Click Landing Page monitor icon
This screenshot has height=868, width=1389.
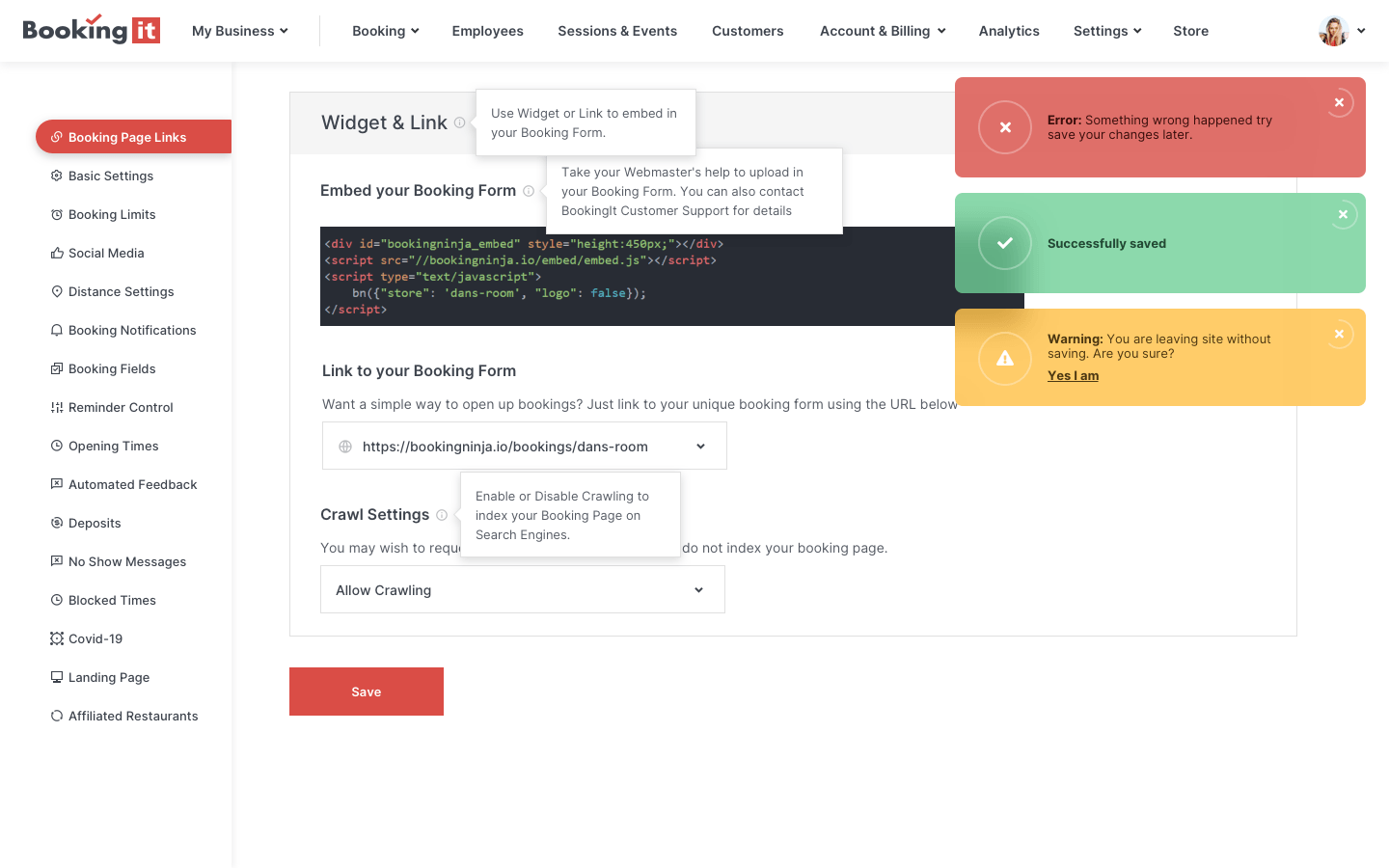57,677
